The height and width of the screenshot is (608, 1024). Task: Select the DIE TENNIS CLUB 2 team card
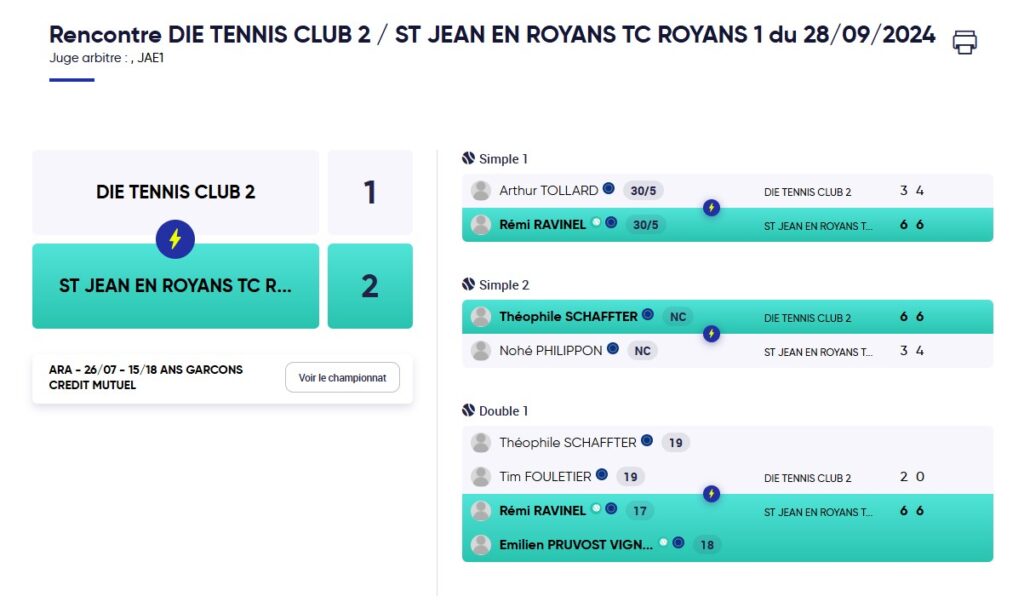pyautogui.click(x=176, y=192)
